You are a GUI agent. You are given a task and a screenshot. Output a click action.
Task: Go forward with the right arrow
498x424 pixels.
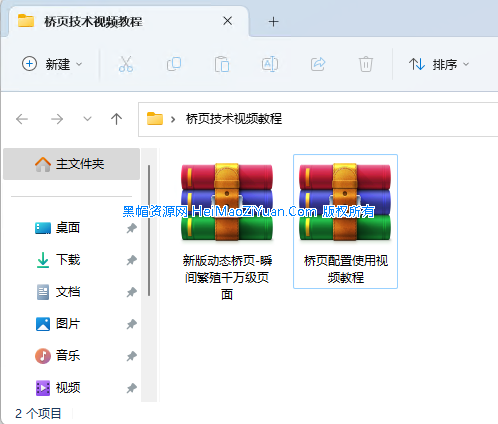tap(57, 119)
